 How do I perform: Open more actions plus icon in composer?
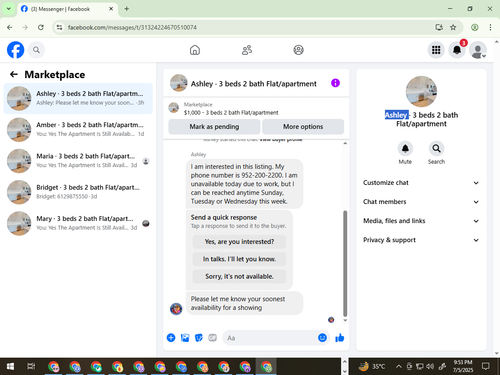(x=171, y=338)
